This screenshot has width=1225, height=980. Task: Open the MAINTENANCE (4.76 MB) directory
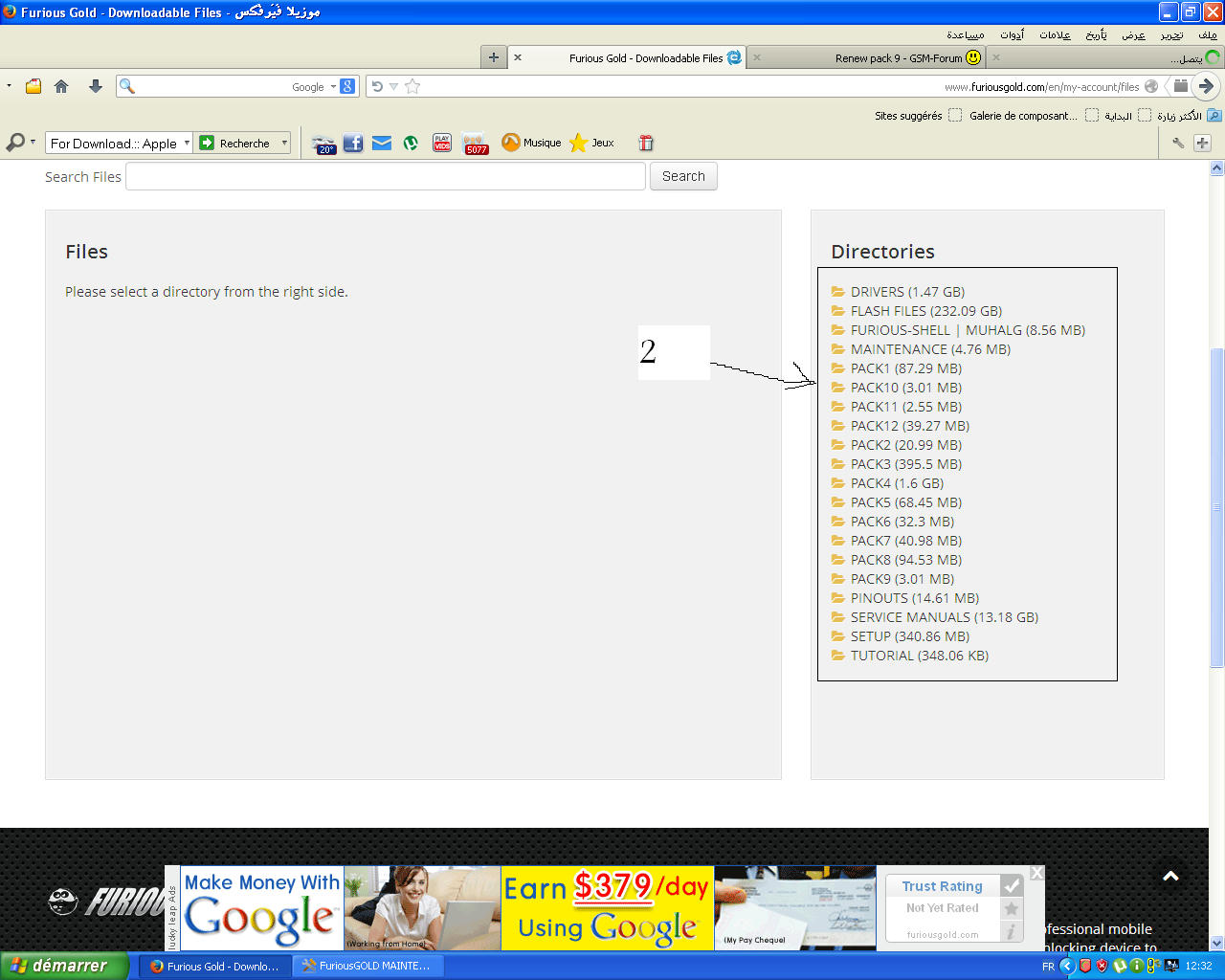[x=921, y=349]
